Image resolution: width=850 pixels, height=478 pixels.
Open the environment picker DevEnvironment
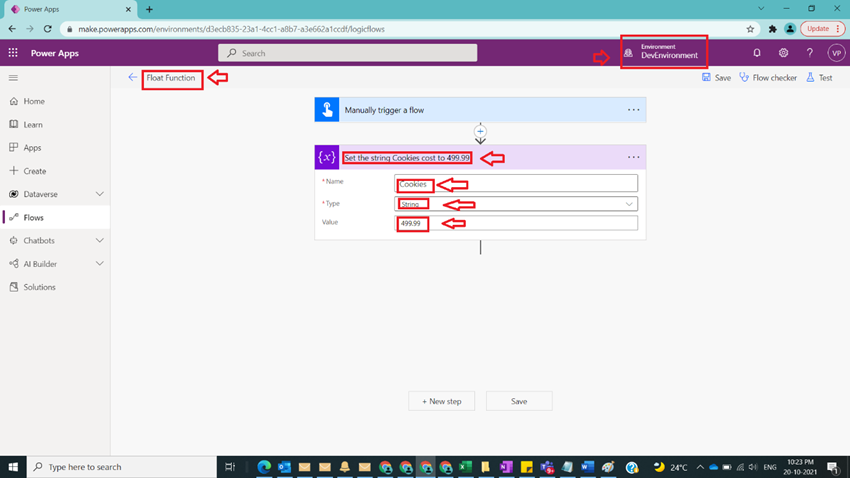click(x=663, y=52)
